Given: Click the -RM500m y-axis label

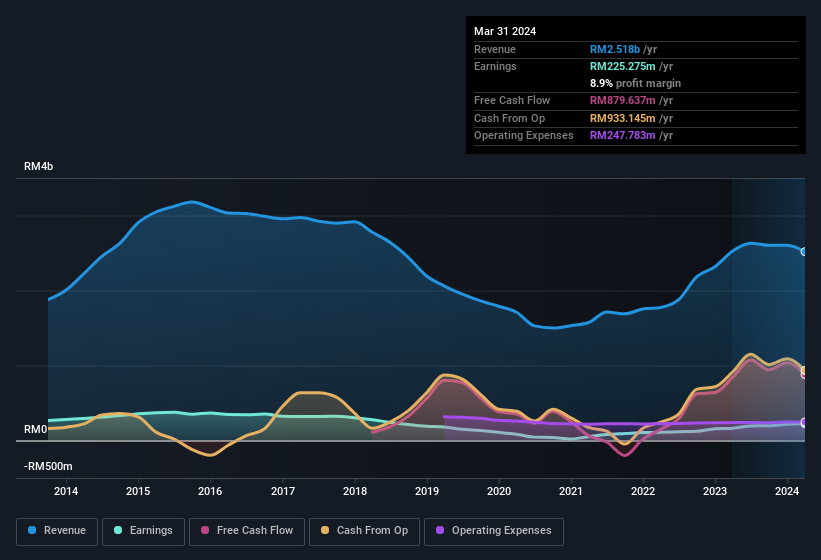Looking at the screenshot, I should (48, 466).
